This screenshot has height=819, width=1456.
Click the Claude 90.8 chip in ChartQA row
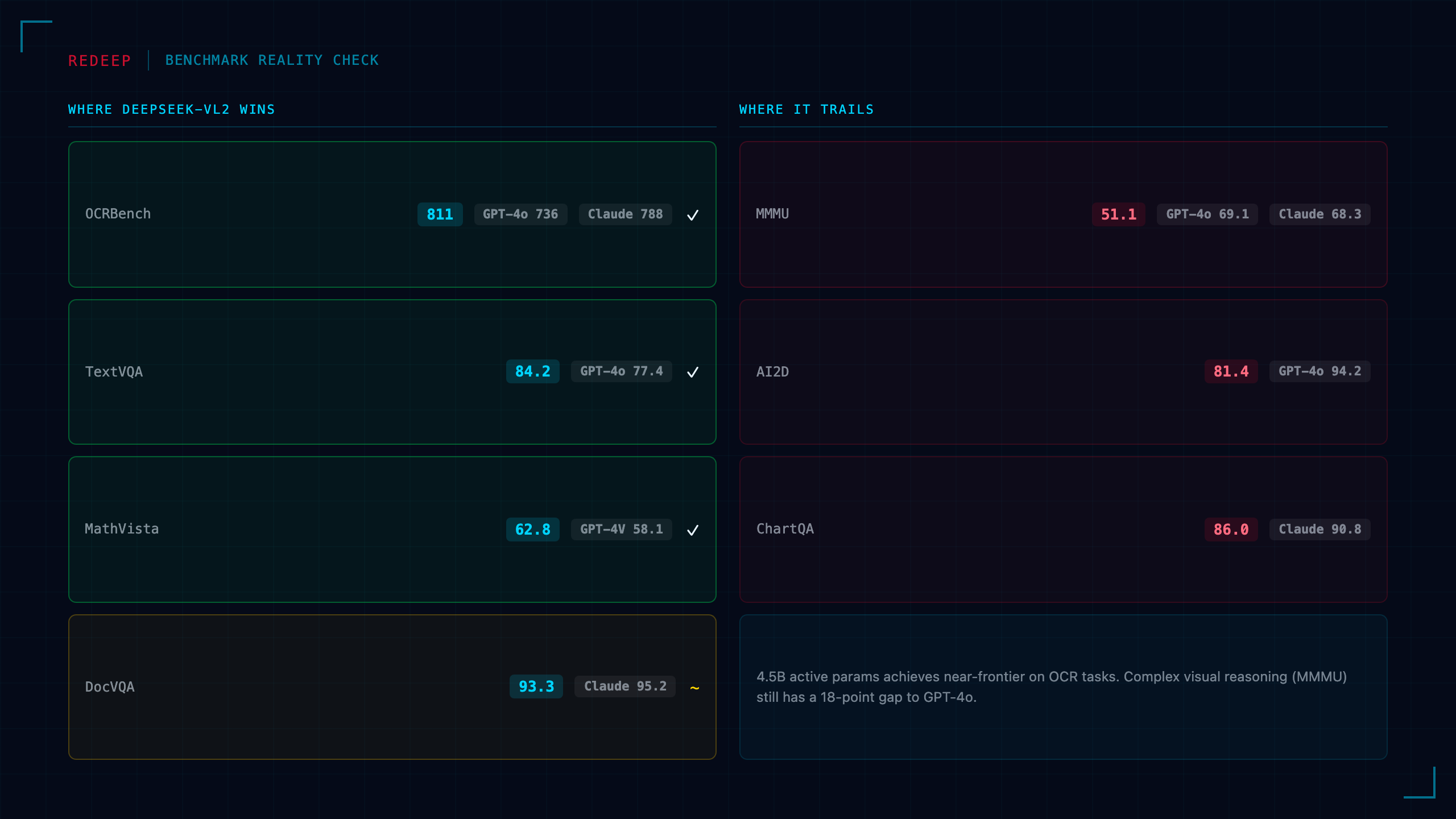point(1319,530)
